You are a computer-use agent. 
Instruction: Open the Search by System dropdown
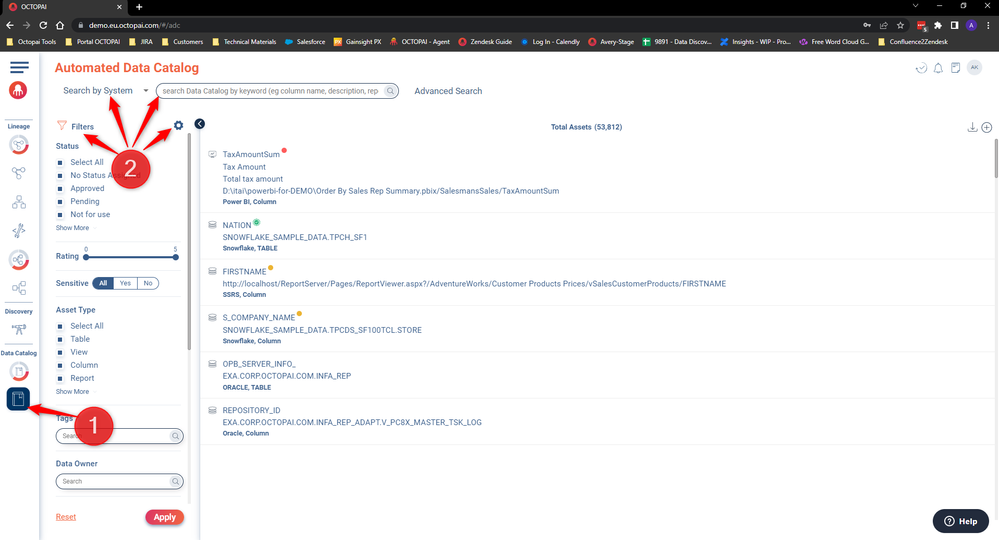click(105, 90)
